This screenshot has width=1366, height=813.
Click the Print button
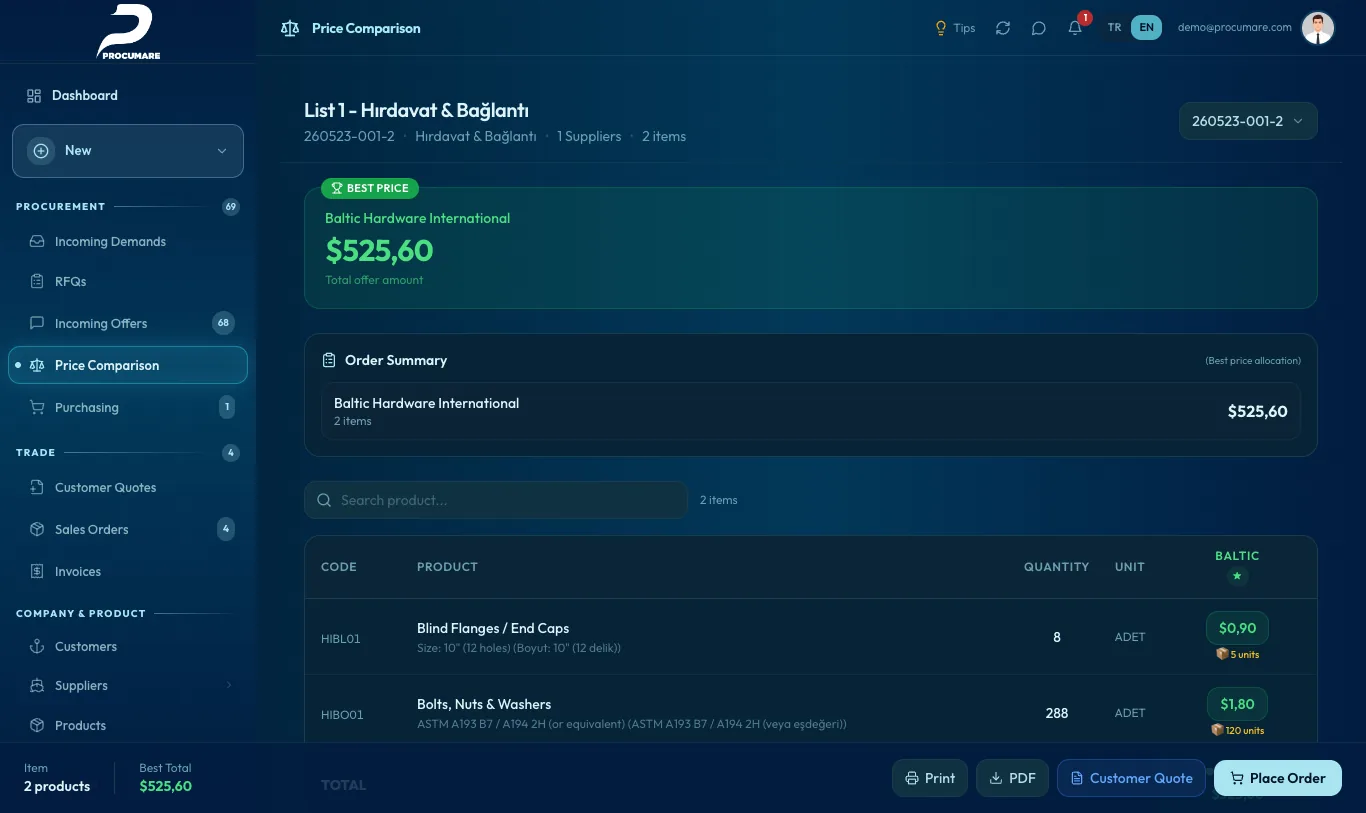pos(930,778)
